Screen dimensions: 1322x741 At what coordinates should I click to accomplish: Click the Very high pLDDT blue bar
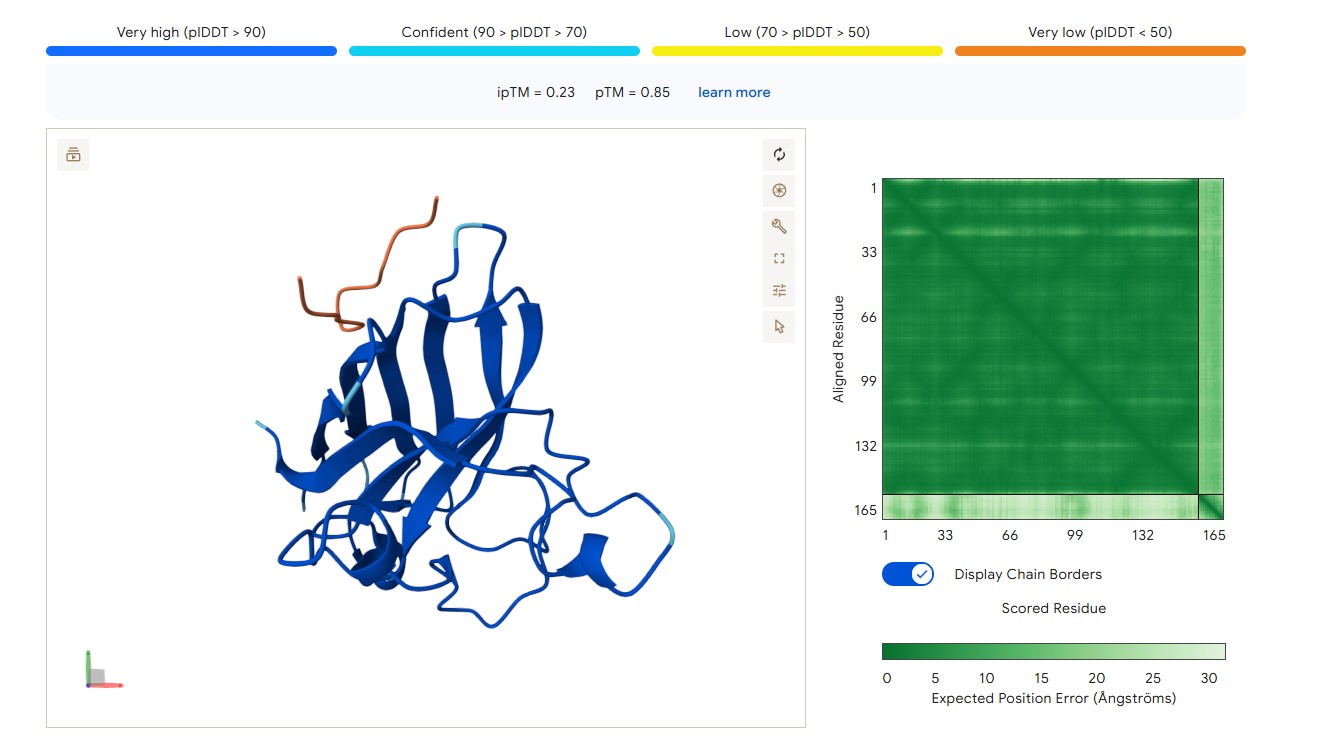(x=191, y=51)
